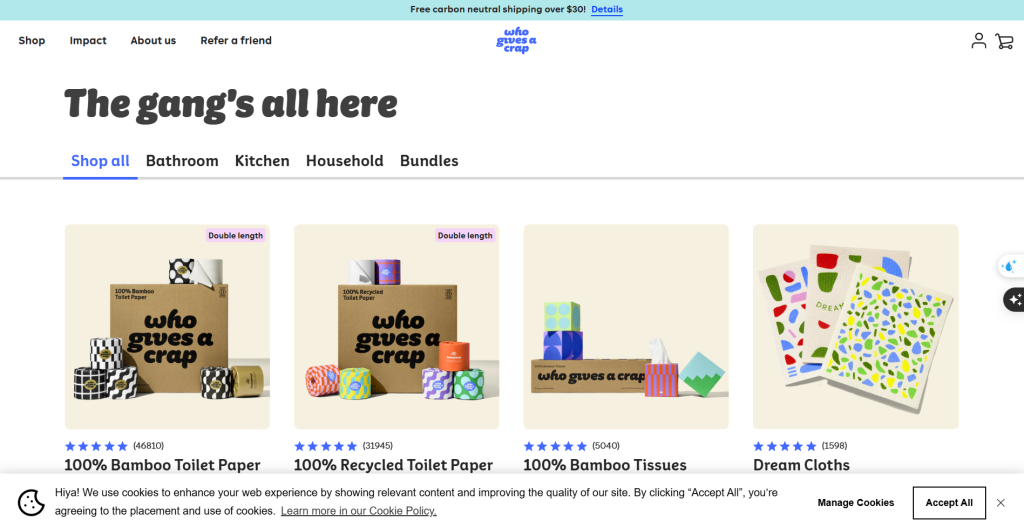Open the 100% Bamboo Toilet Paper image

167,327
